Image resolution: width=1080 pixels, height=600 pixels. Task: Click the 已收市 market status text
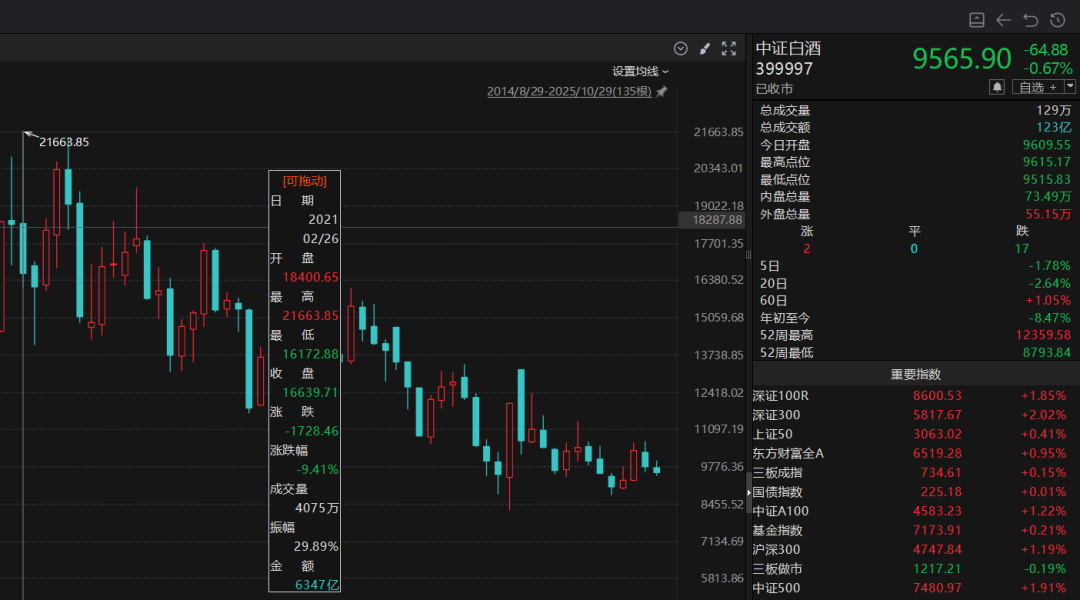774,89
